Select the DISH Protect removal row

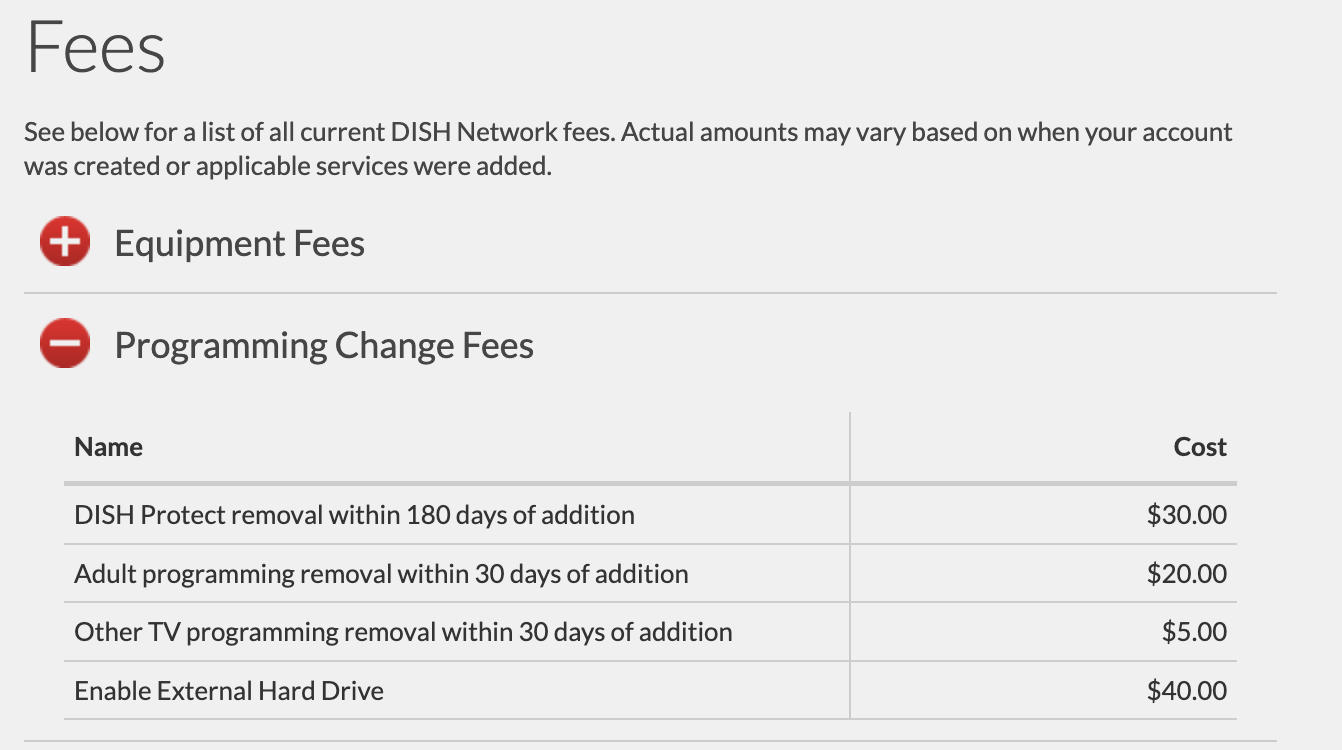coord(650,515)
